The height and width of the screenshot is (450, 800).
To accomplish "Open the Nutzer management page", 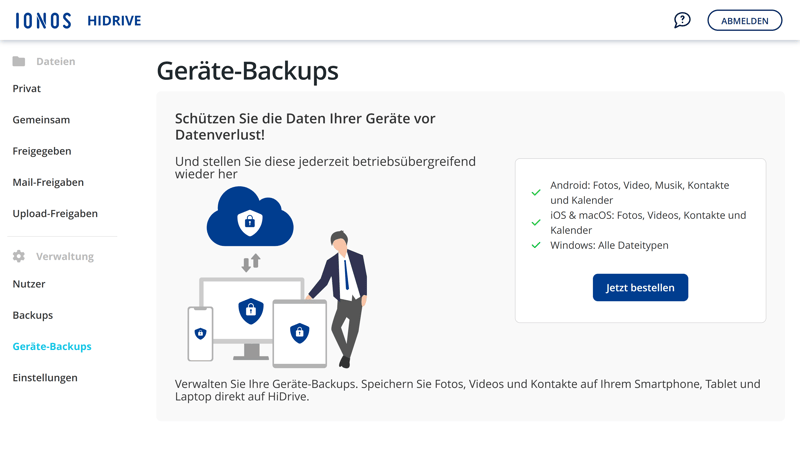I will (x=29, y=284).
